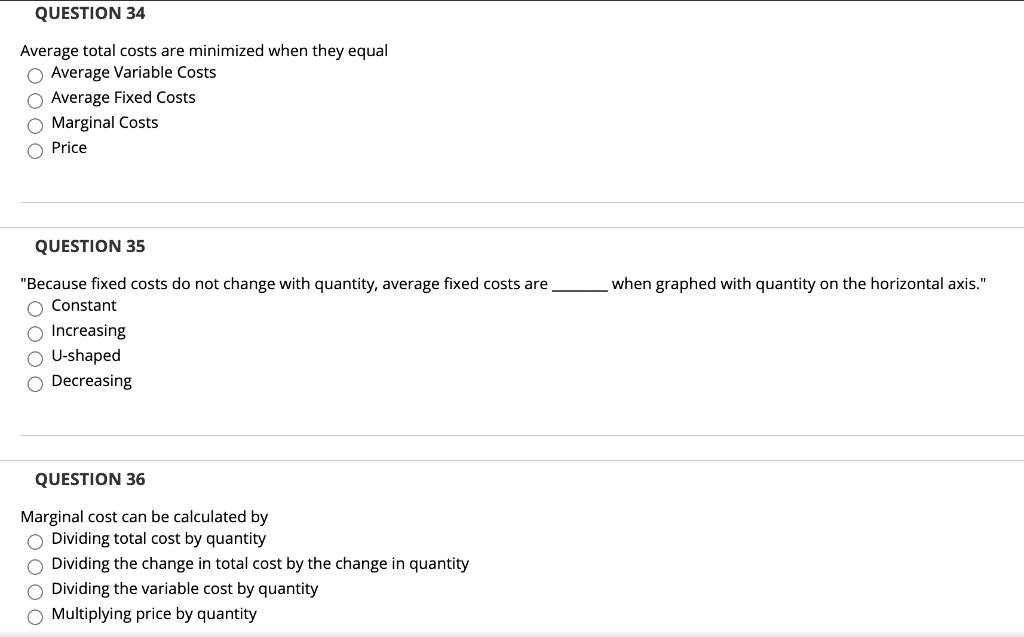Viewport: 1024px width, 637px height.
Task: Select U-shaped for Question 35
Action: (x=35, y=358)
